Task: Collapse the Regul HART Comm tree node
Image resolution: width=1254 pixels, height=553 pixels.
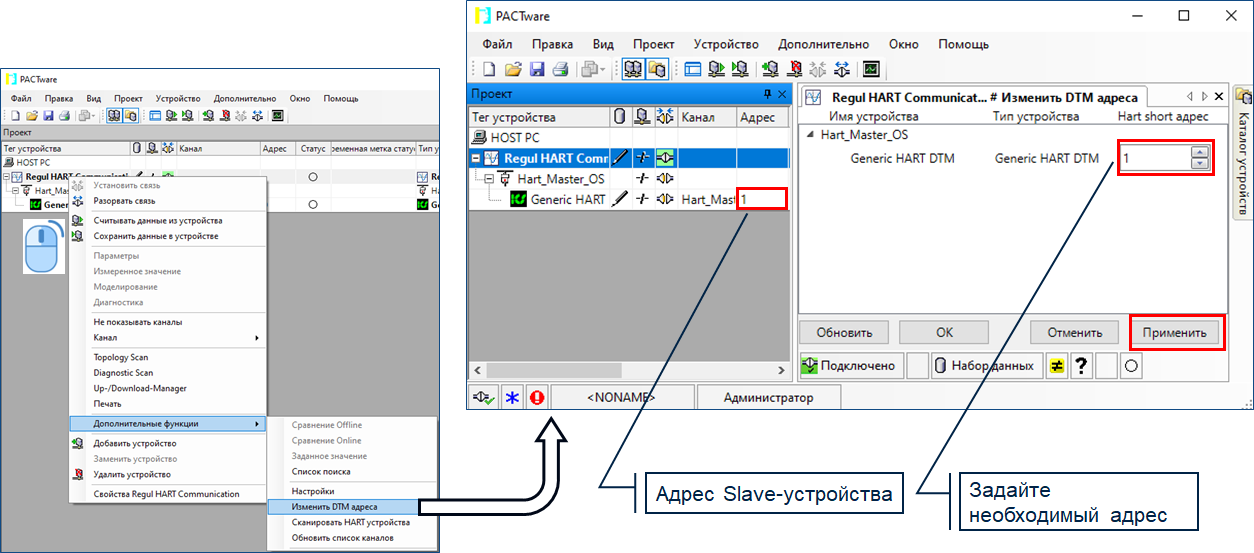Action: (x=477, y=158)
